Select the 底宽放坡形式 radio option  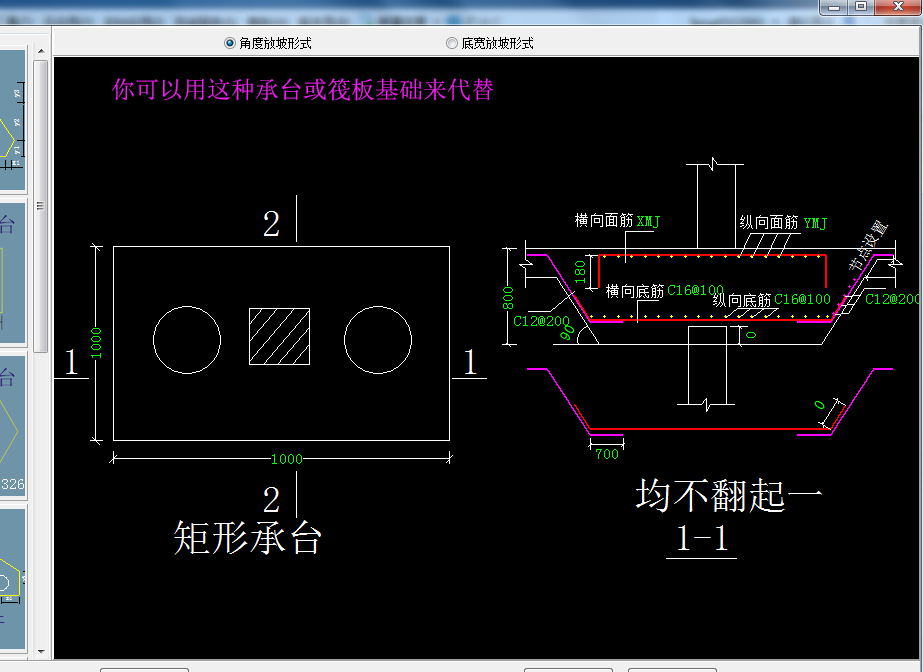452,43
